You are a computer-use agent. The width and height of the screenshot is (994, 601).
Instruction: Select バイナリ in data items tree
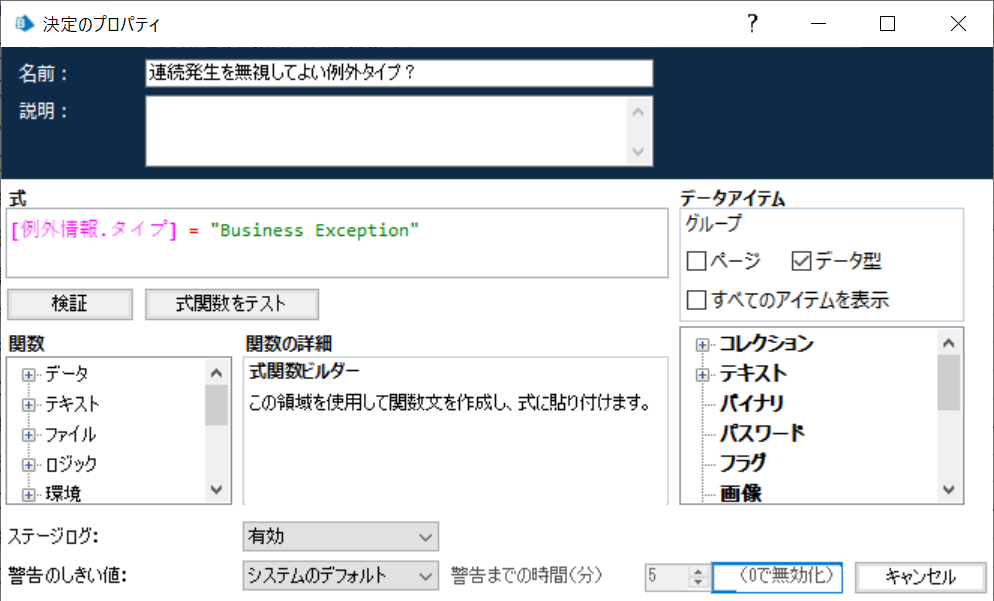[x=752, y=403]
